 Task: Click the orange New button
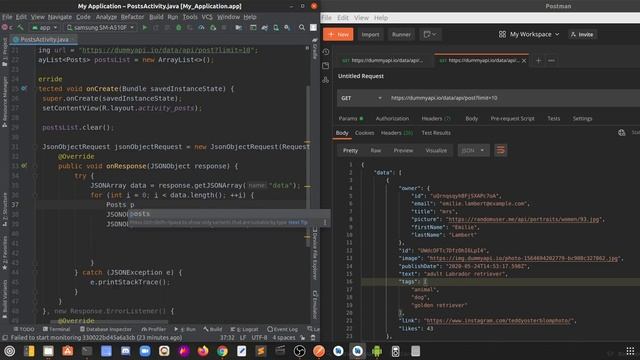(x=338, y=34)
